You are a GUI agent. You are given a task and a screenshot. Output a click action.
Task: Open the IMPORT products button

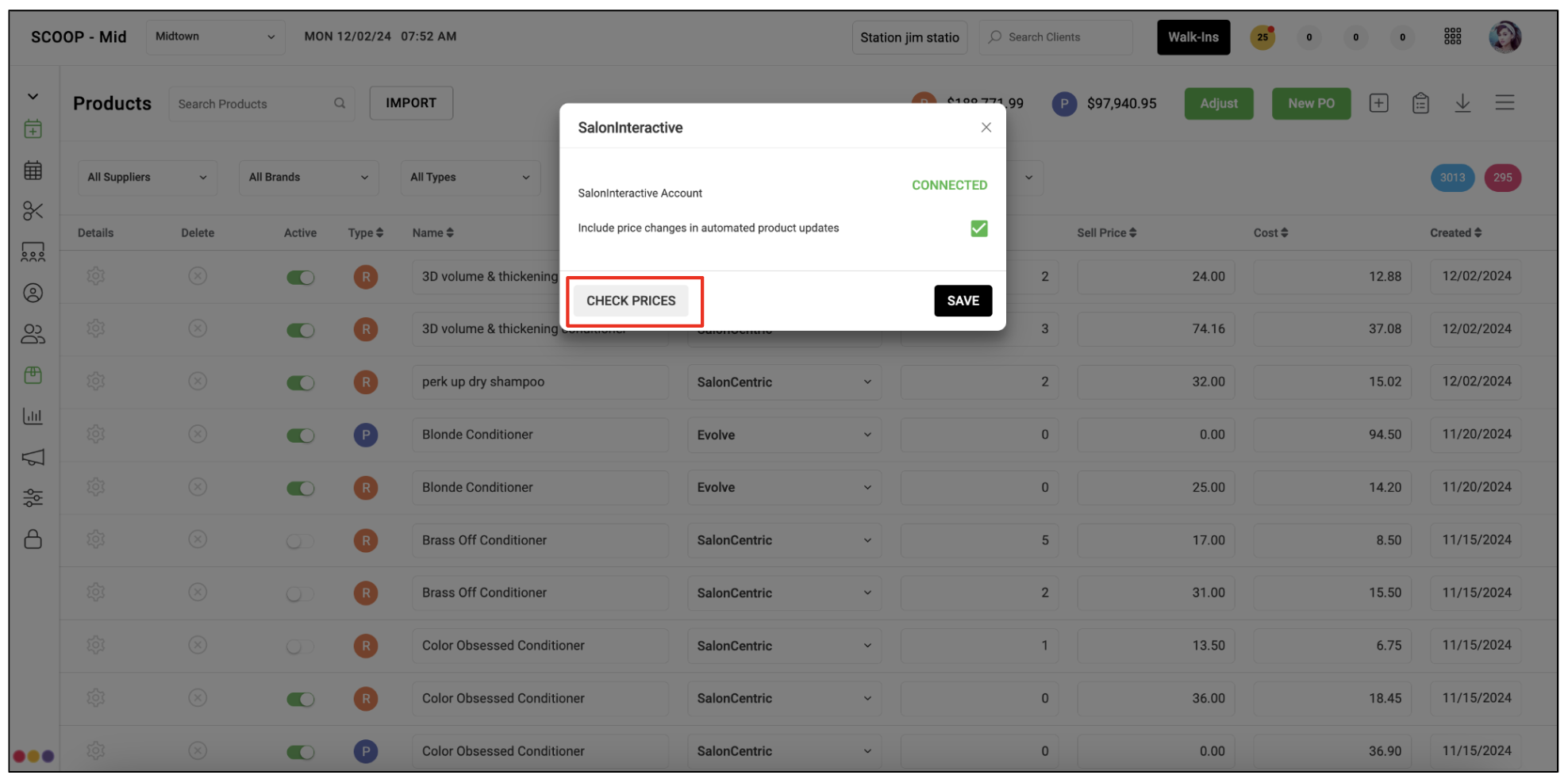(x=411, y=103)
